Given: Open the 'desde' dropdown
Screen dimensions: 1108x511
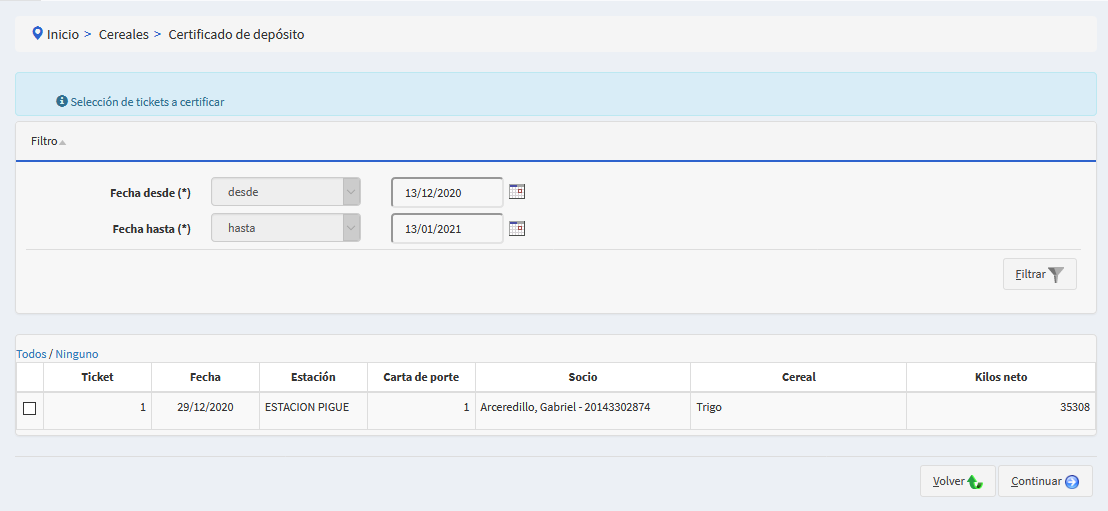Looking at the screenshot, I should pyautogui.click(x=285, y=191).
